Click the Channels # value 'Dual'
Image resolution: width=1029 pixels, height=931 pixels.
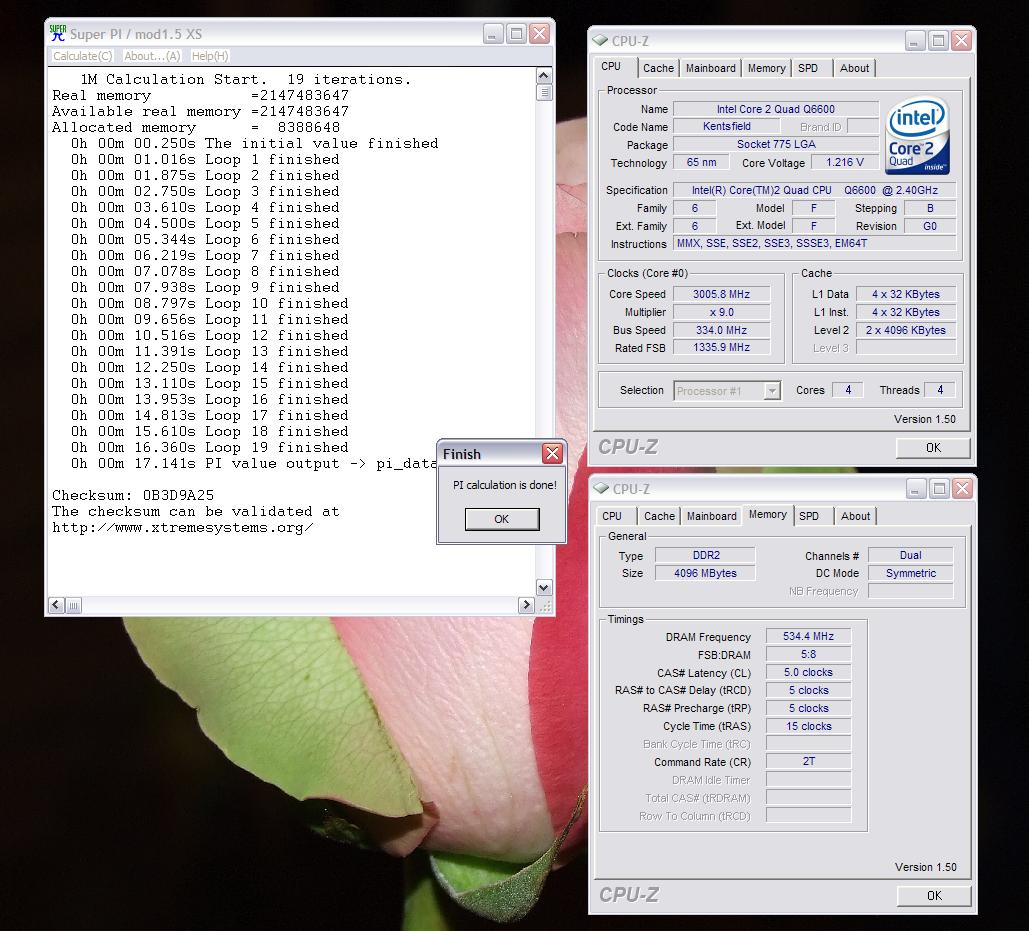coord(910,555)
